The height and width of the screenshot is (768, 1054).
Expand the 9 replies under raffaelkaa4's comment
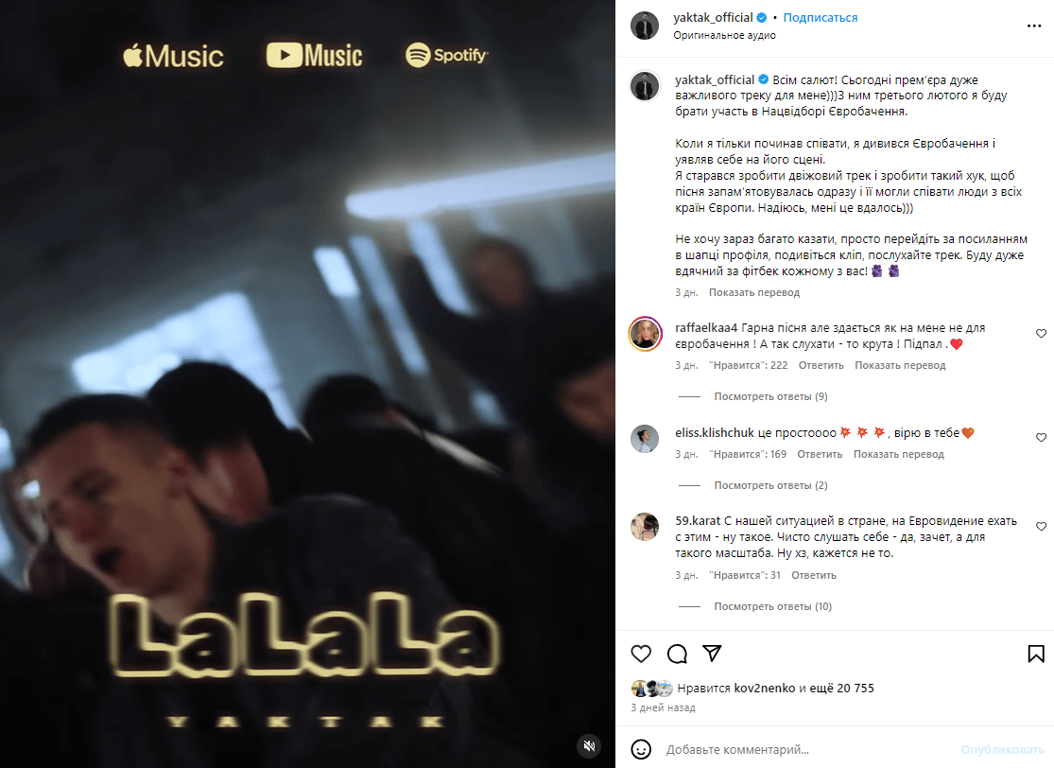(770, 396)
